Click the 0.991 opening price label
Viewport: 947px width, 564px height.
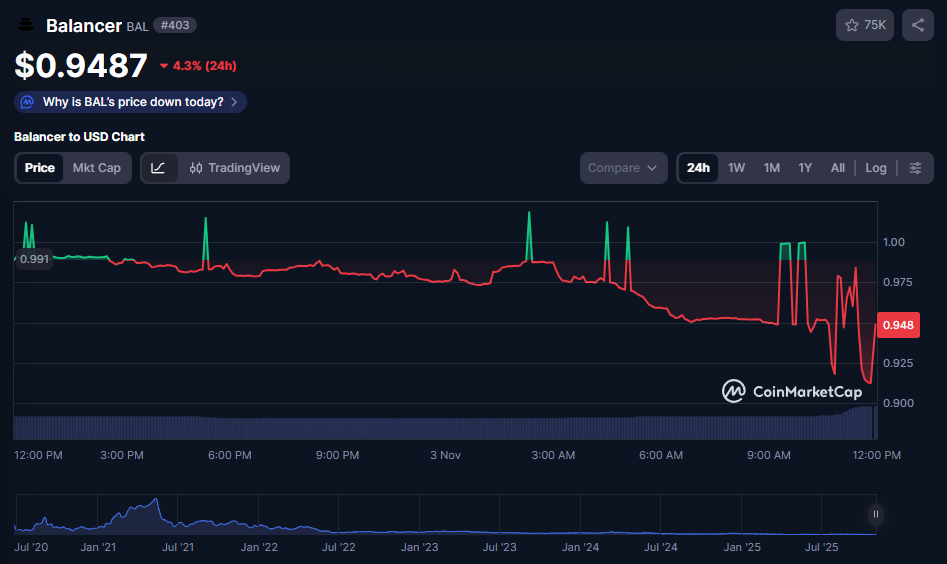[34, 259]
